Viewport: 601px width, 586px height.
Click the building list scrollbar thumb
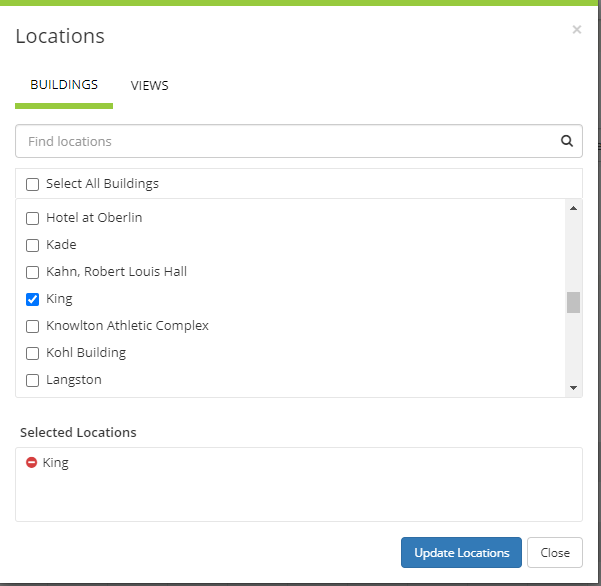[x=573, y=302]
